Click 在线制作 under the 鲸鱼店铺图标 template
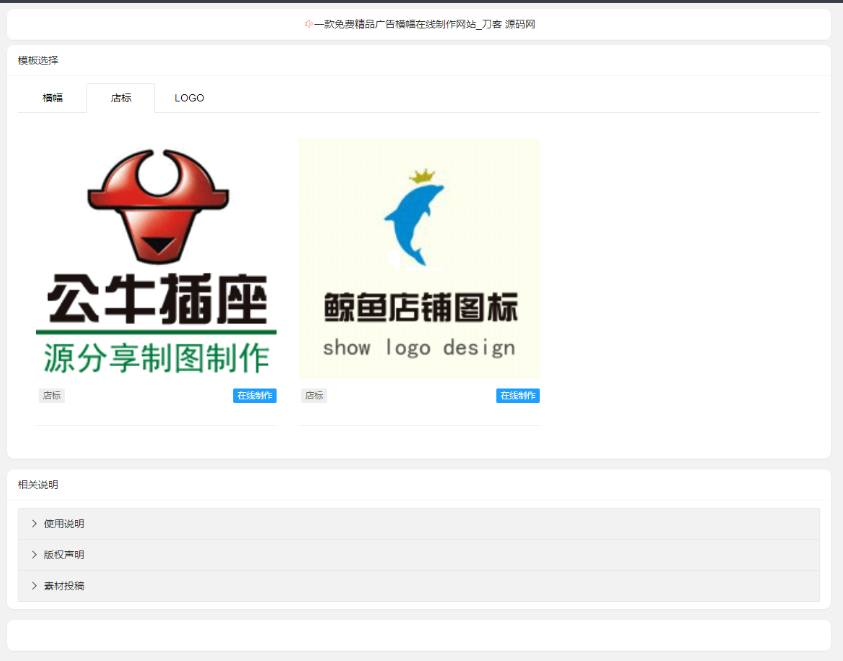 (518, 396)
